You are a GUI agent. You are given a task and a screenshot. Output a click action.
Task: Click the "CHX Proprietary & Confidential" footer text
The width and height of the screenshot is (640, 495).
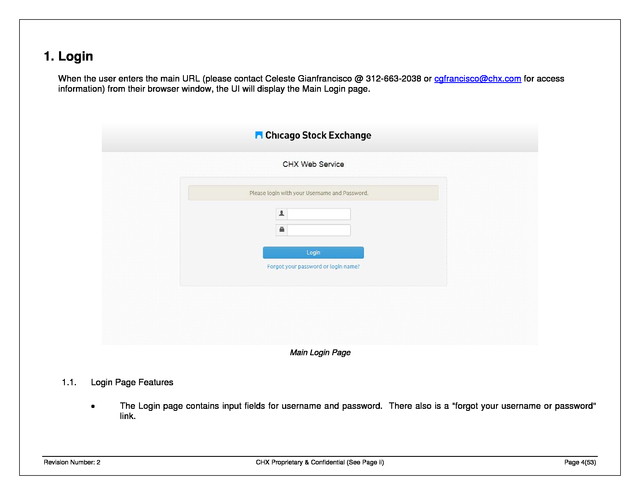click(300, 462)
